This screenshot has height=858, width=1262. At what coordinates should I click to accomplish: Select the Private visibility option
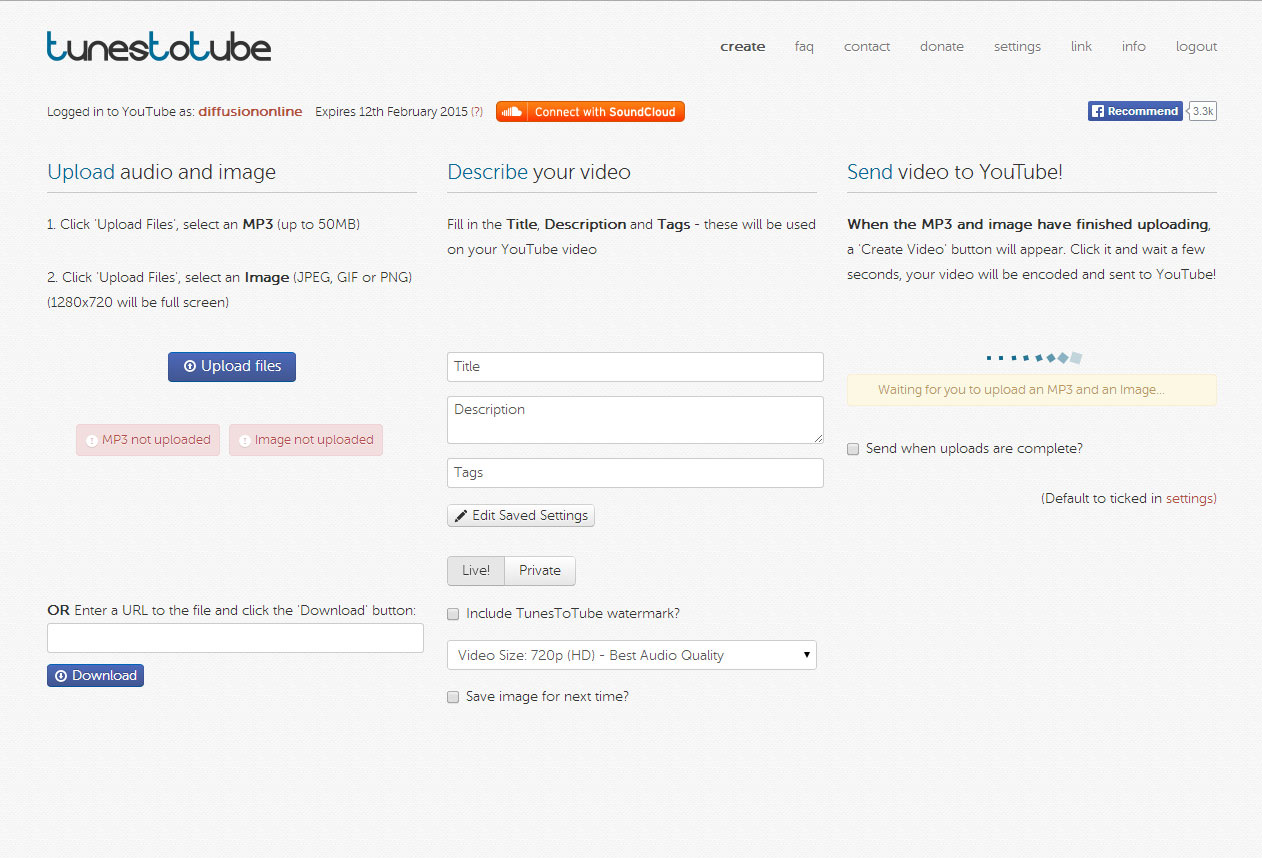[540, 571]
